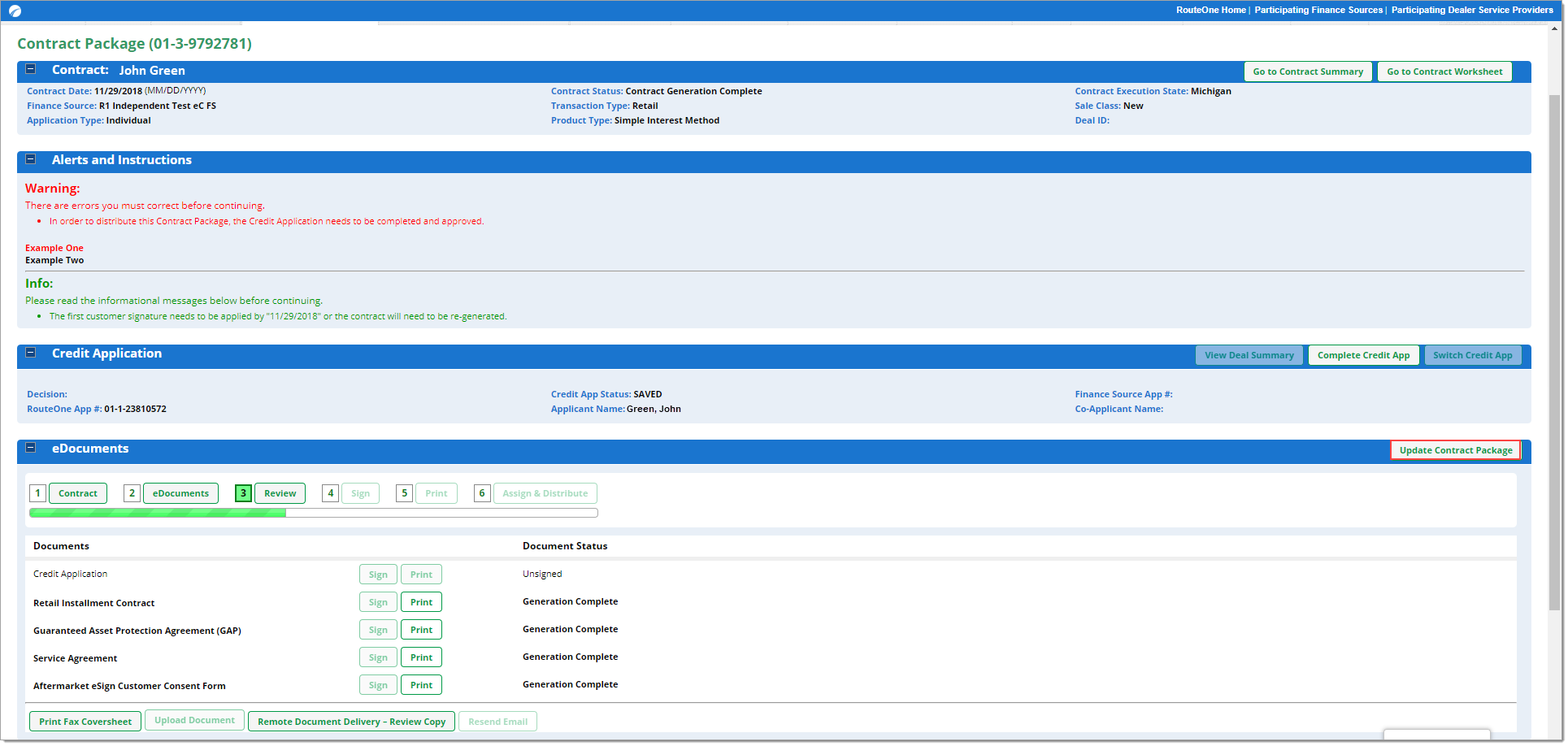The image size is (1568, 746).
Task: Click the 'Example One' red text
Action: pyautogui.click(x=54, y=248)
